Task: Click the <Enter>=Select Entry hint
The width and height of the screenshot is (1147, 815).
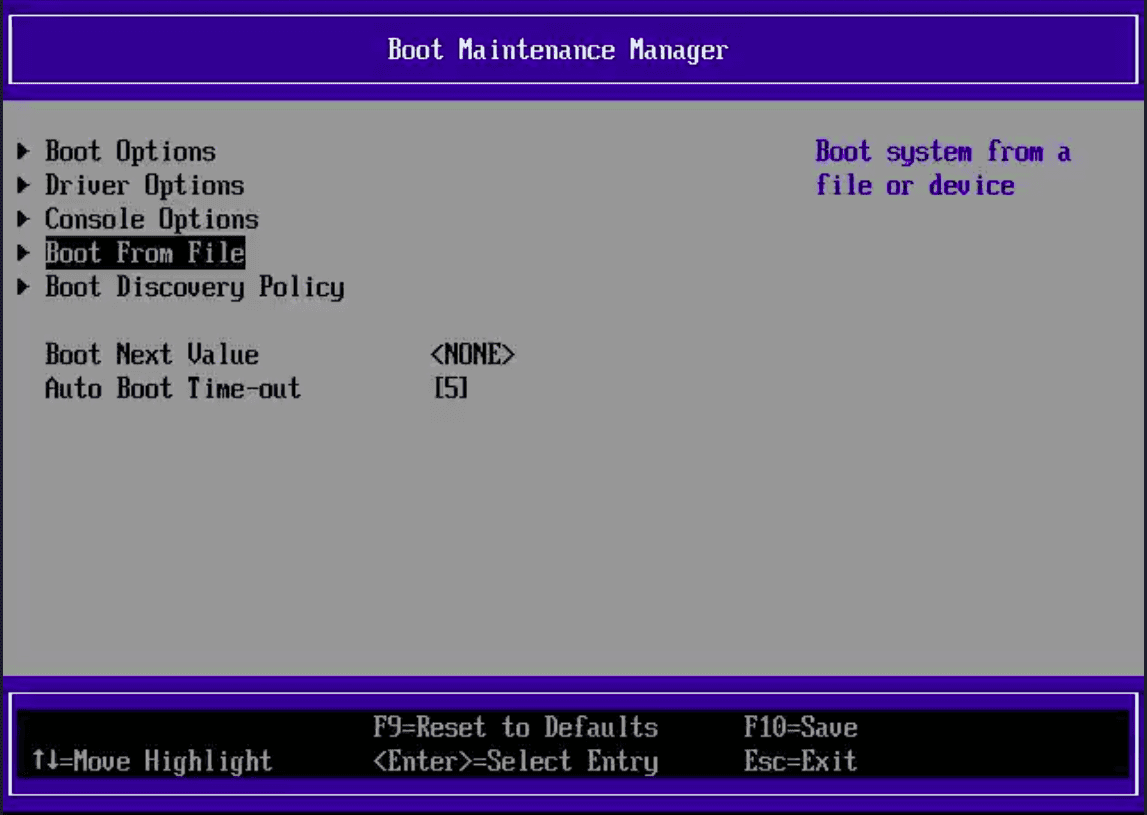Action: (515, 761)
